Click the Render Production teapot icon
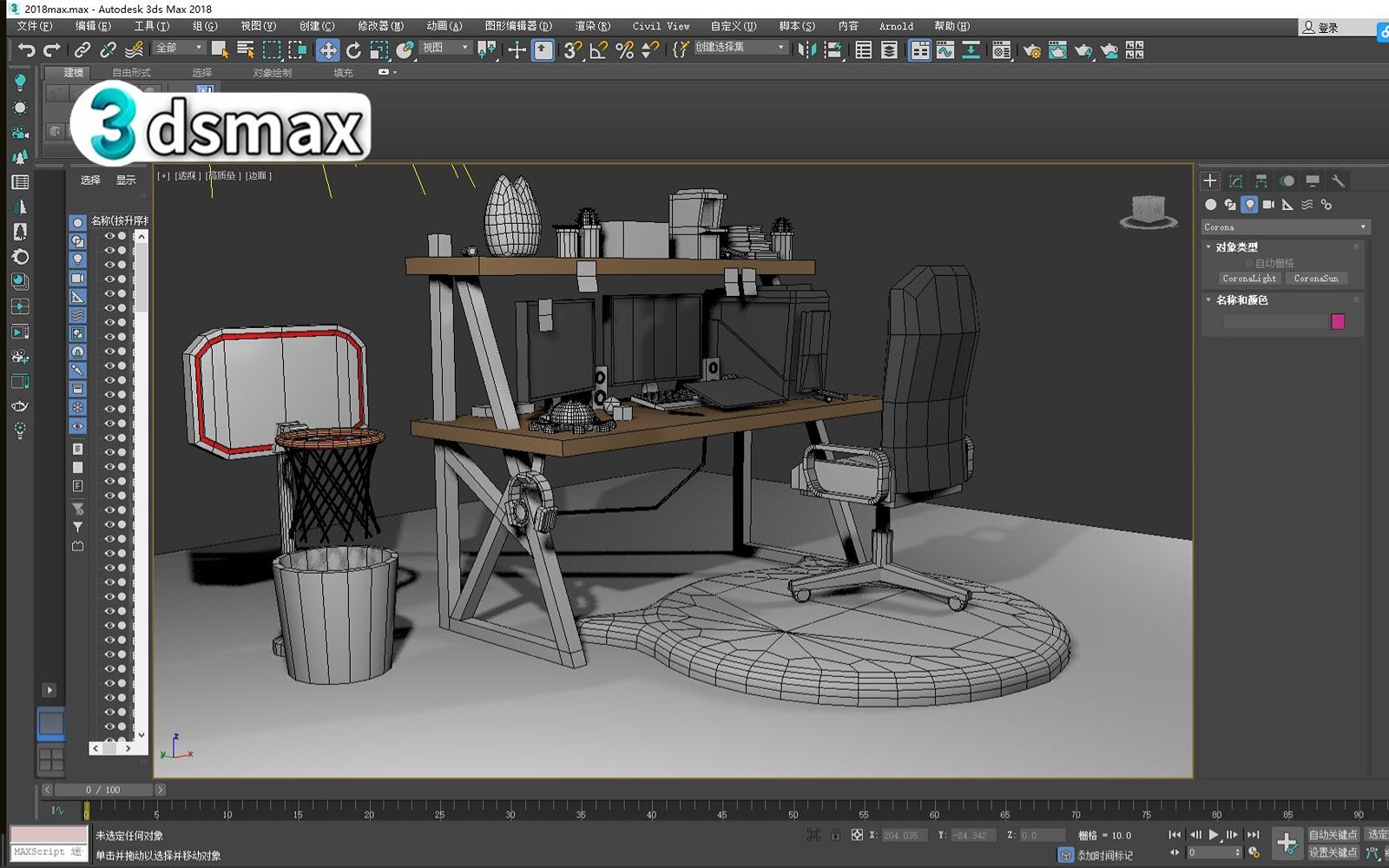The image size is (1389, 868). [x=1083, y=50]
